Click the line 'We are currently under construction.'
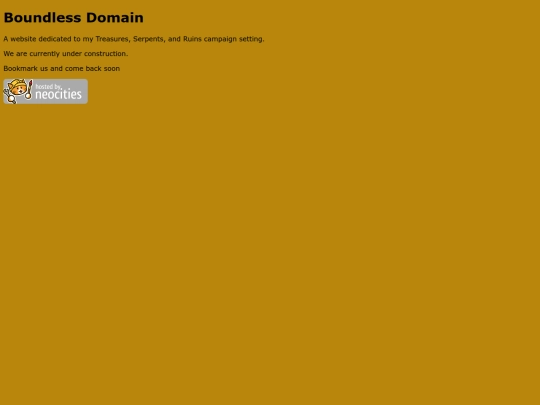540x405 pixels. coord(66,54)
